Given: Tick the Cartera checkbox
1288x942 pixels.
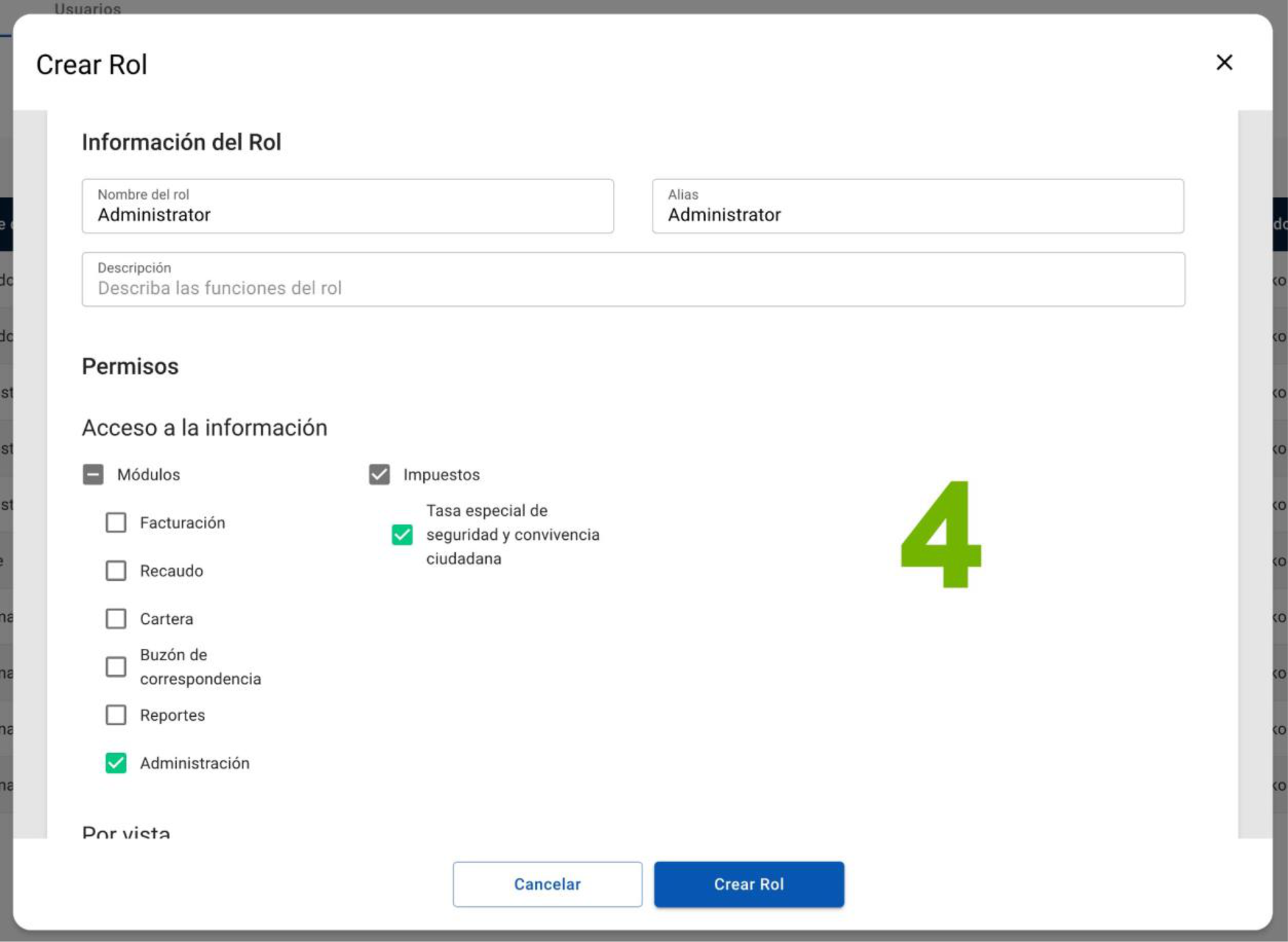Looking at the screenshot, I should 116,619.
